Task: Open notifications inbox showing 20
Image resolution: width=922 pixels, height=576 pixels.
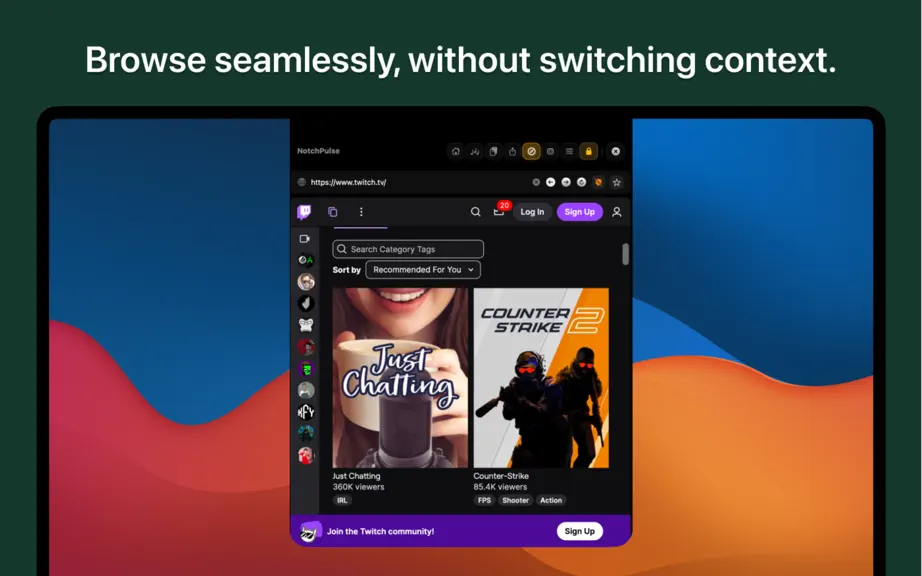Action: [499, 210]
